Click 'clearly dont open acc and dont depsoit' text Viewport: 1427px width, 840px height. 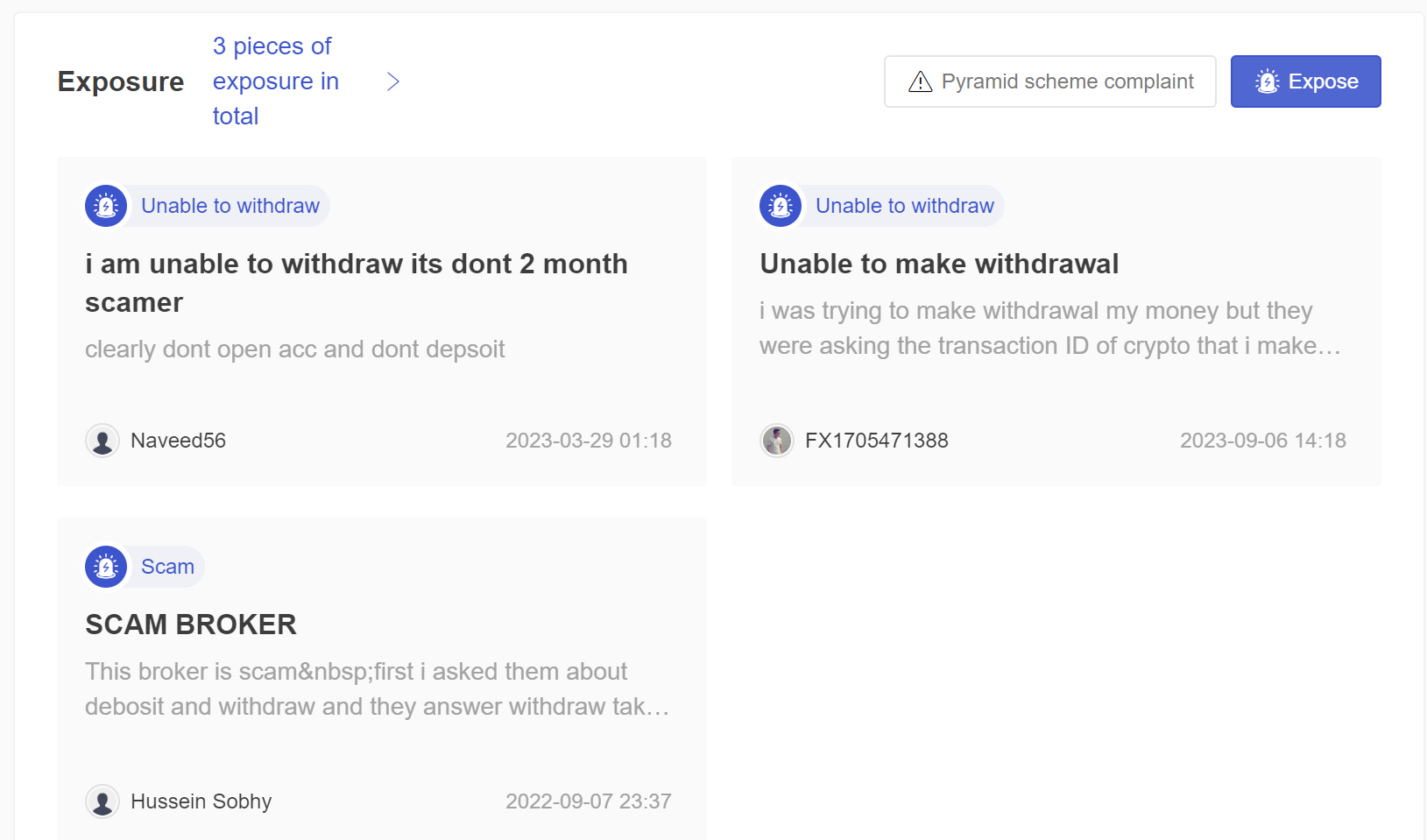tap(295, 349)
